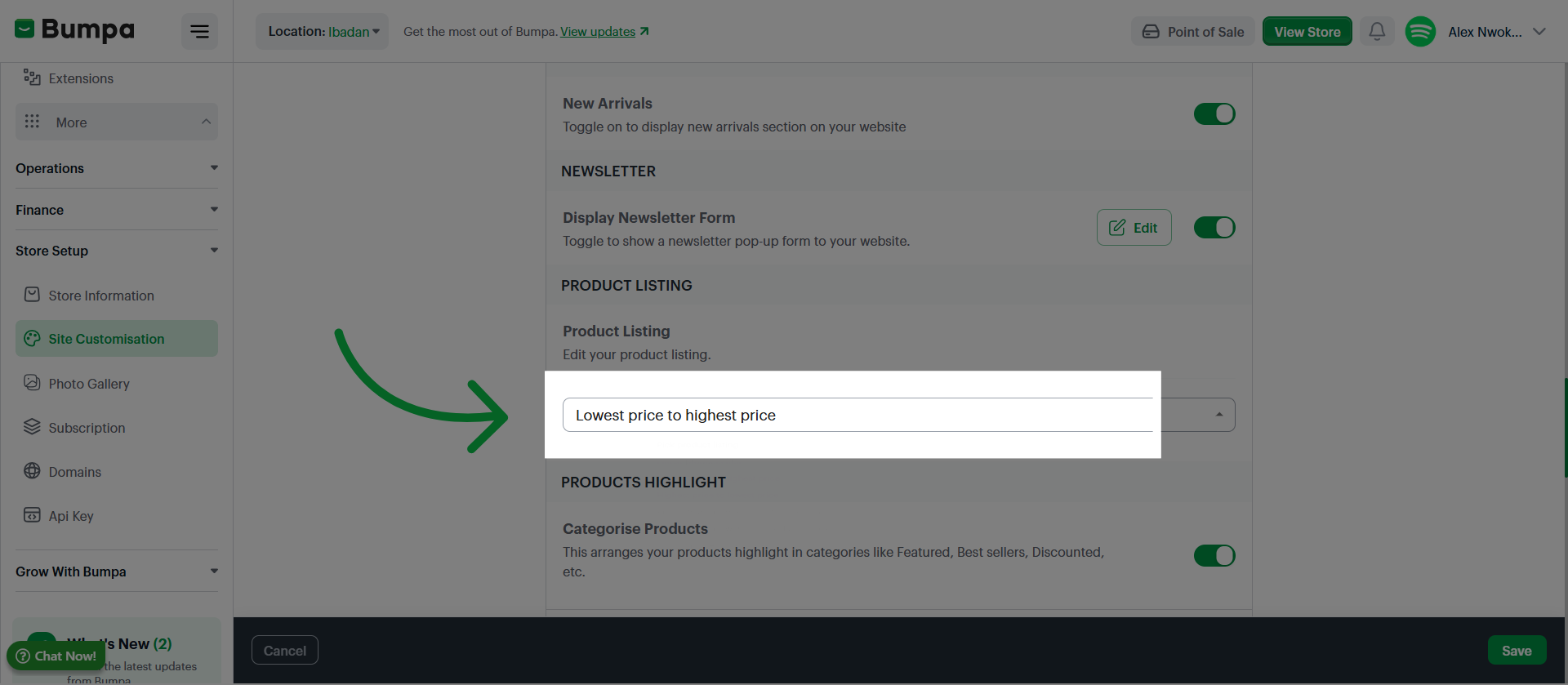
Task: Open the Location Ibadan dropdown
Action: coord(323,32)
